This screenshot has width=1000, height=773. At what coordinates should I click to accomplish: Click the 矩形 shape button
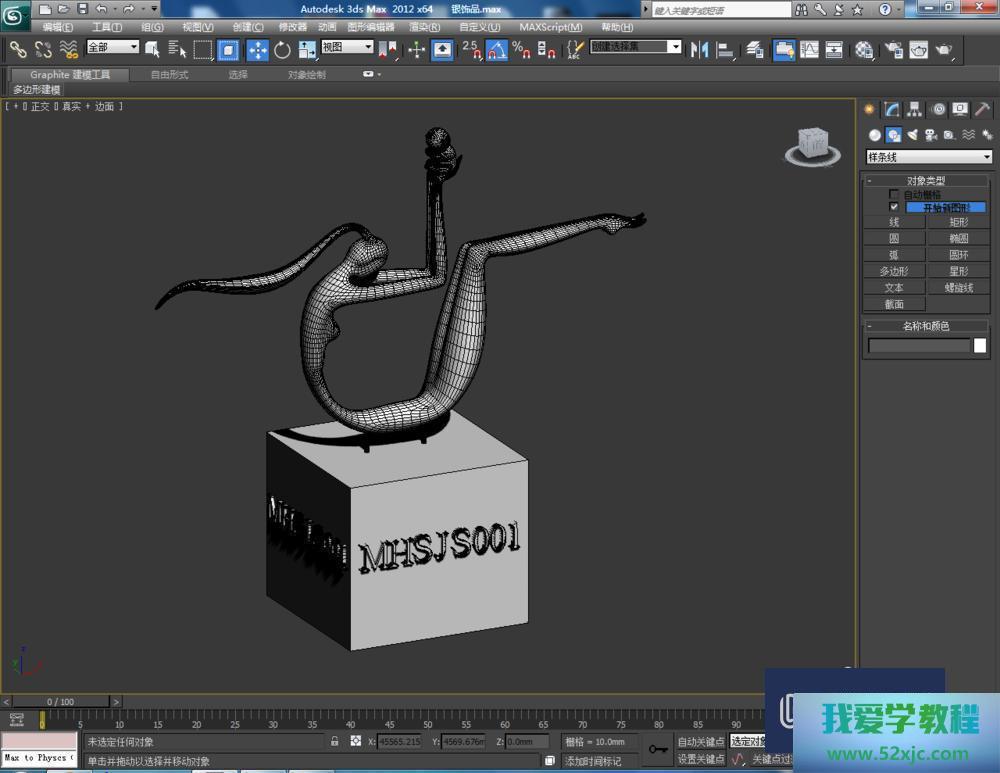pyautogui.click(x=958, y=222)
